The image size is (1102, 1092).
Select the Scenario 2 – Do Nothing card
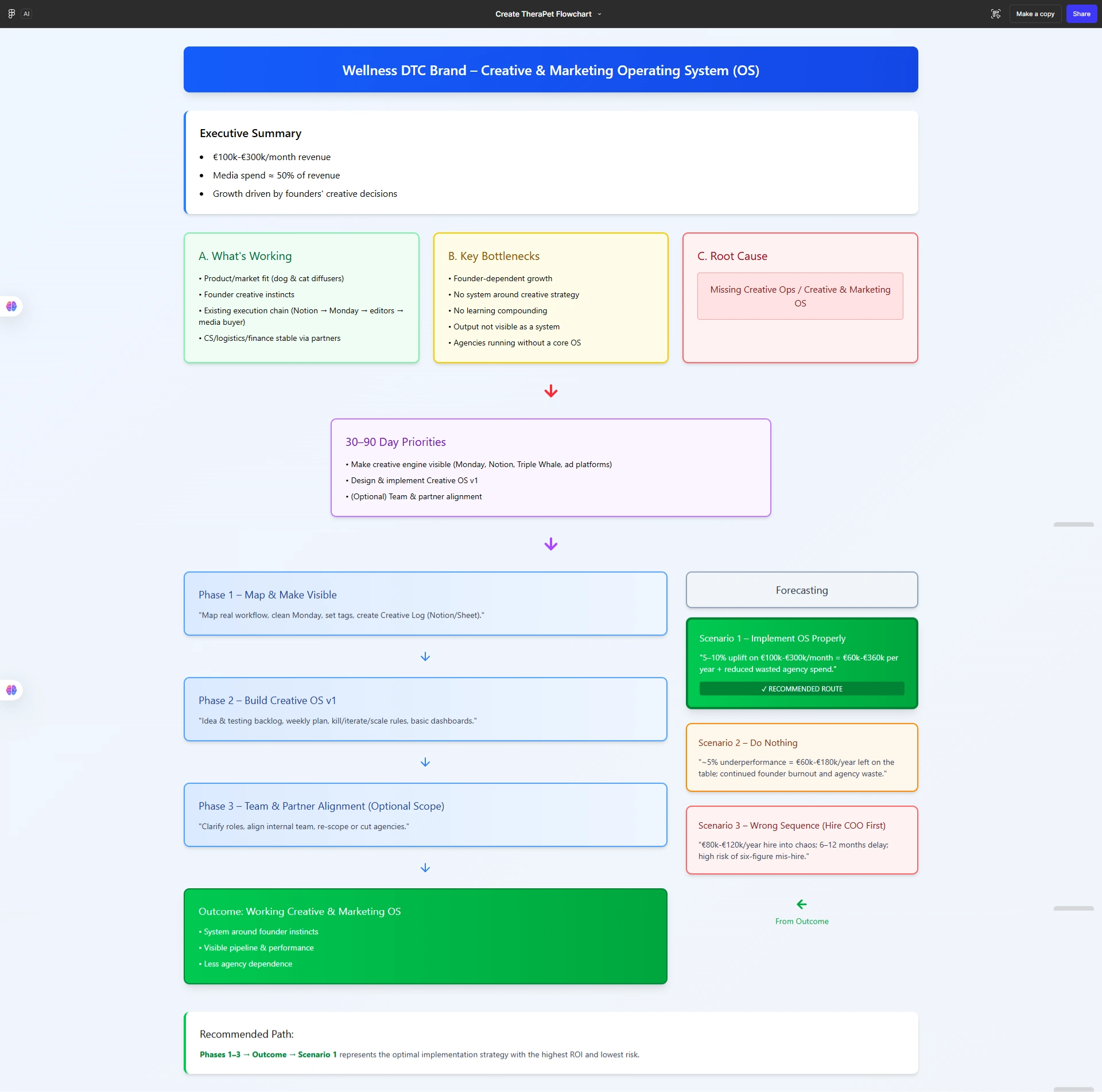[x=801, y=757]
